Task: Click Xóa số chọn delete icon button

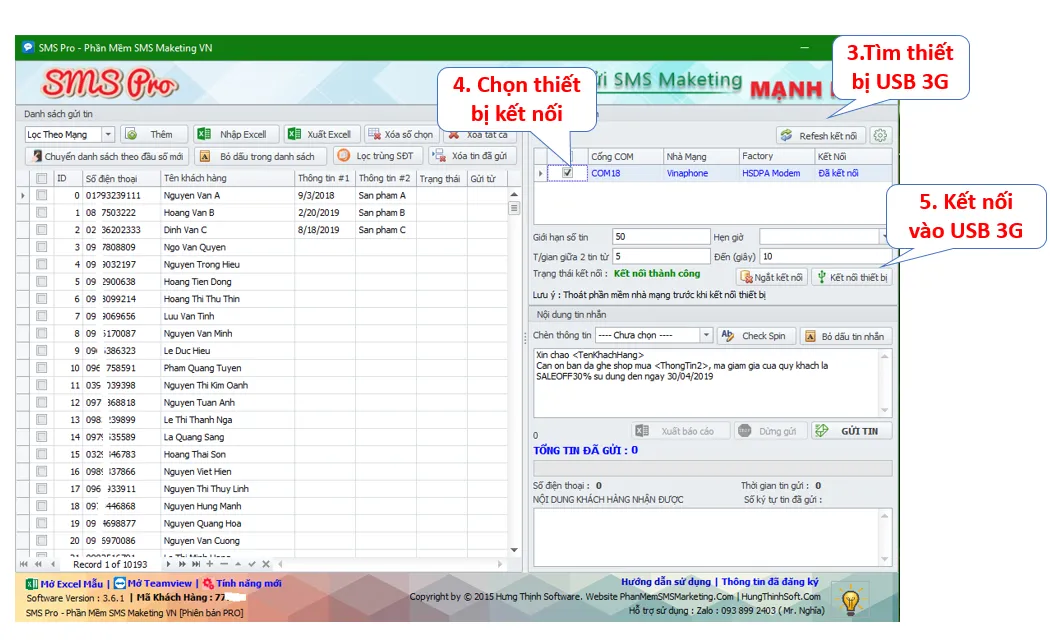Action: (401, 134)
